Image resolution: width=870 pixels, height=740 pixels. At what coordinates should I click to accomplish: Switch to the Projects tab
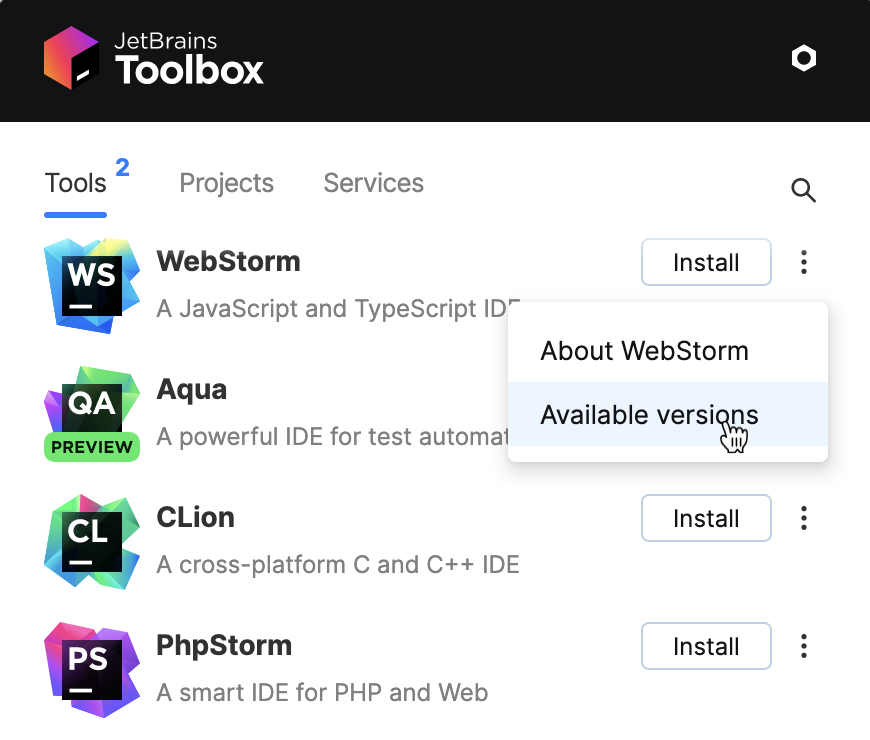(x=226, y=183)
